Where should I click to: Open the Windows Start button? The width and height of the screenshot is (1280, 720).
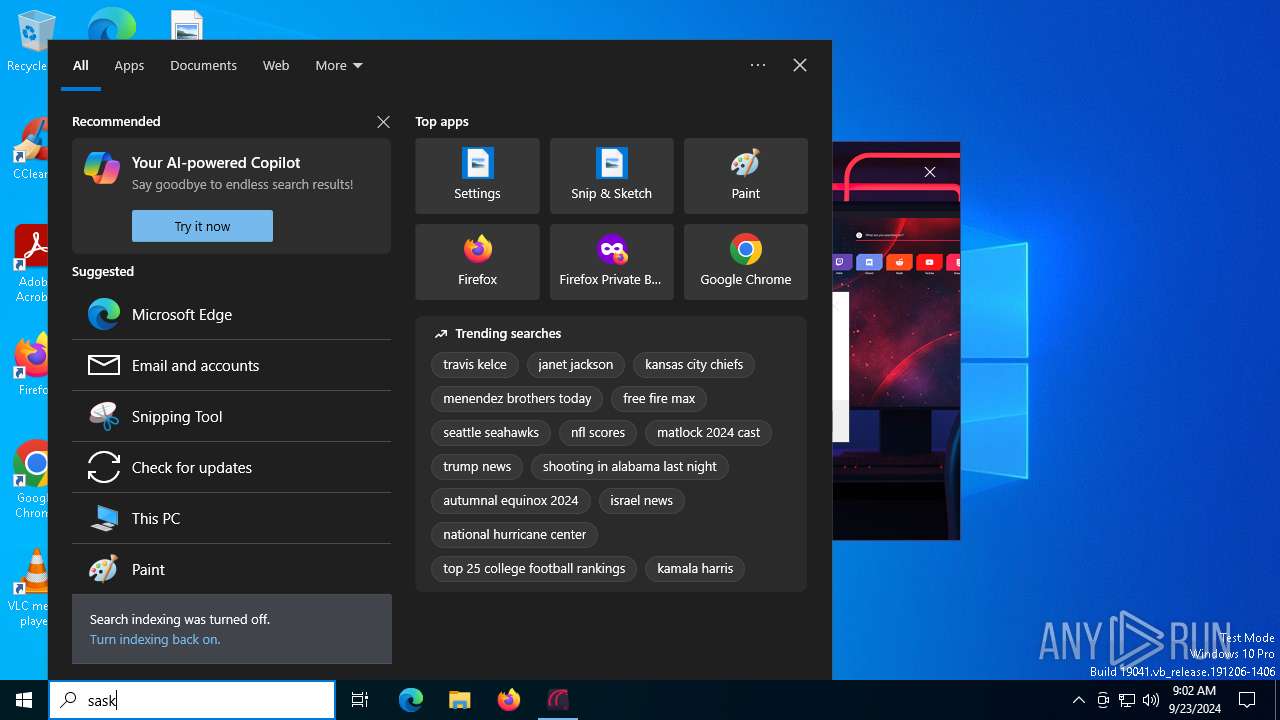(x=24, y=700)
